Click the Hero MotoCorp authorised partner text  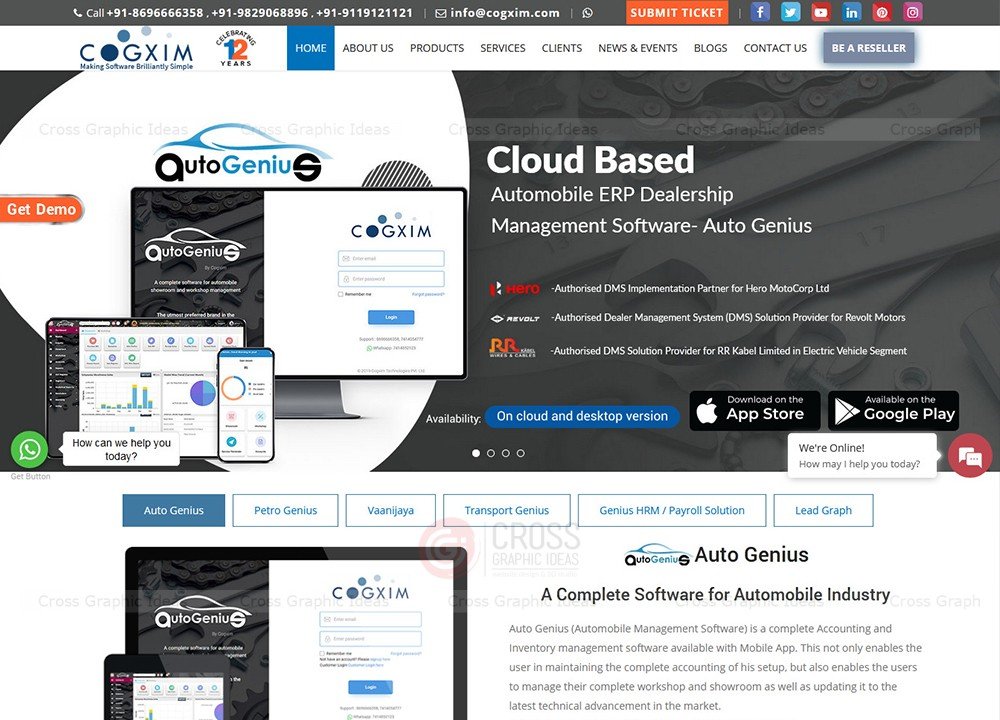(690, 288)
